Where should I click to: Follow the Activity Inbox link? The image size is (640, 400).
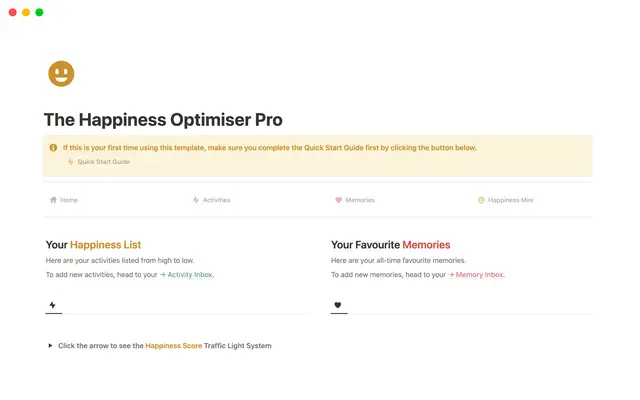(x=190, y=274)
